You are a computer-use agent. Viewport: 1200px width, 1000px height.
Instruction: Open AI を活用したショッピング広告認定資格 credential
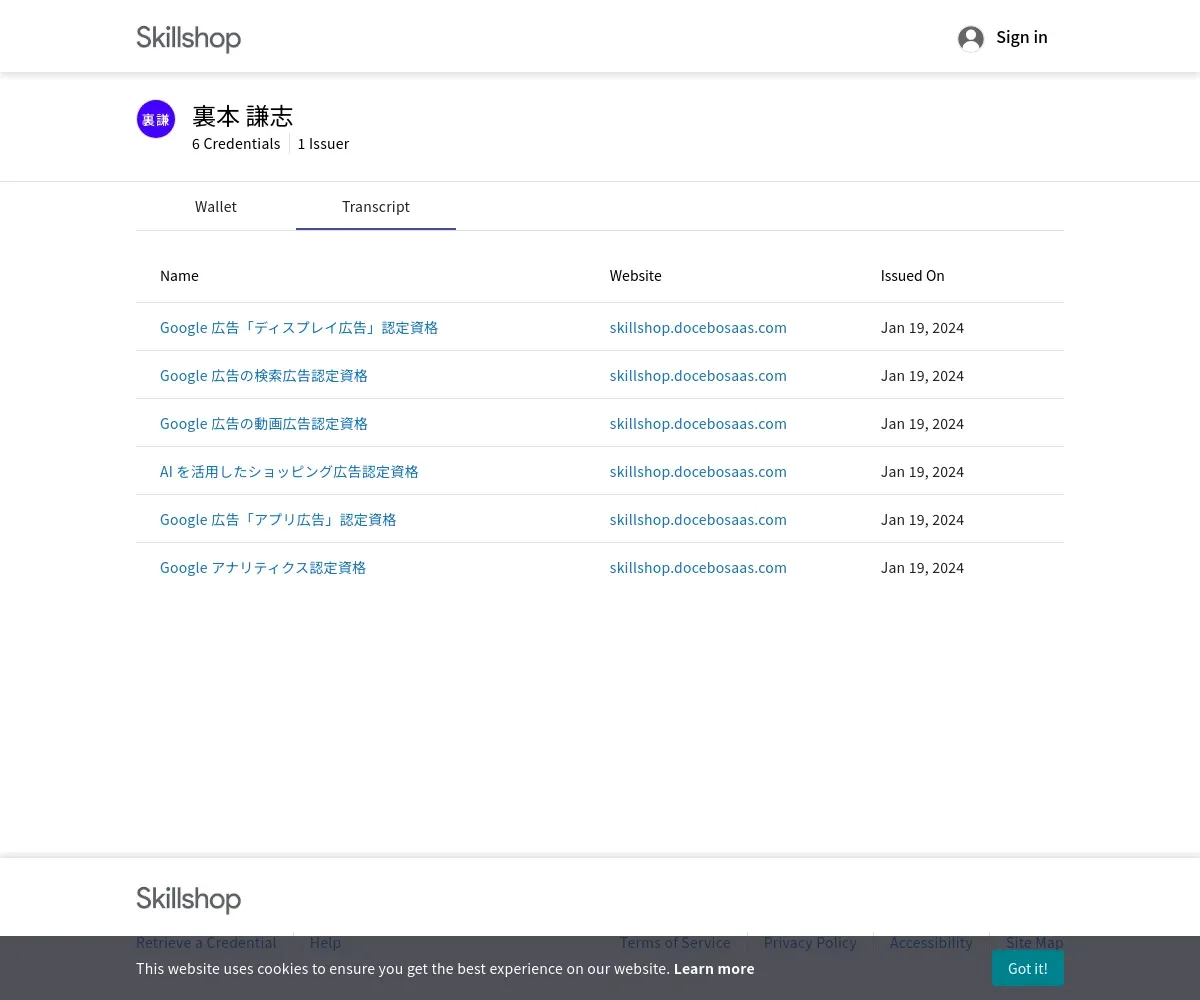click(289, 472)
